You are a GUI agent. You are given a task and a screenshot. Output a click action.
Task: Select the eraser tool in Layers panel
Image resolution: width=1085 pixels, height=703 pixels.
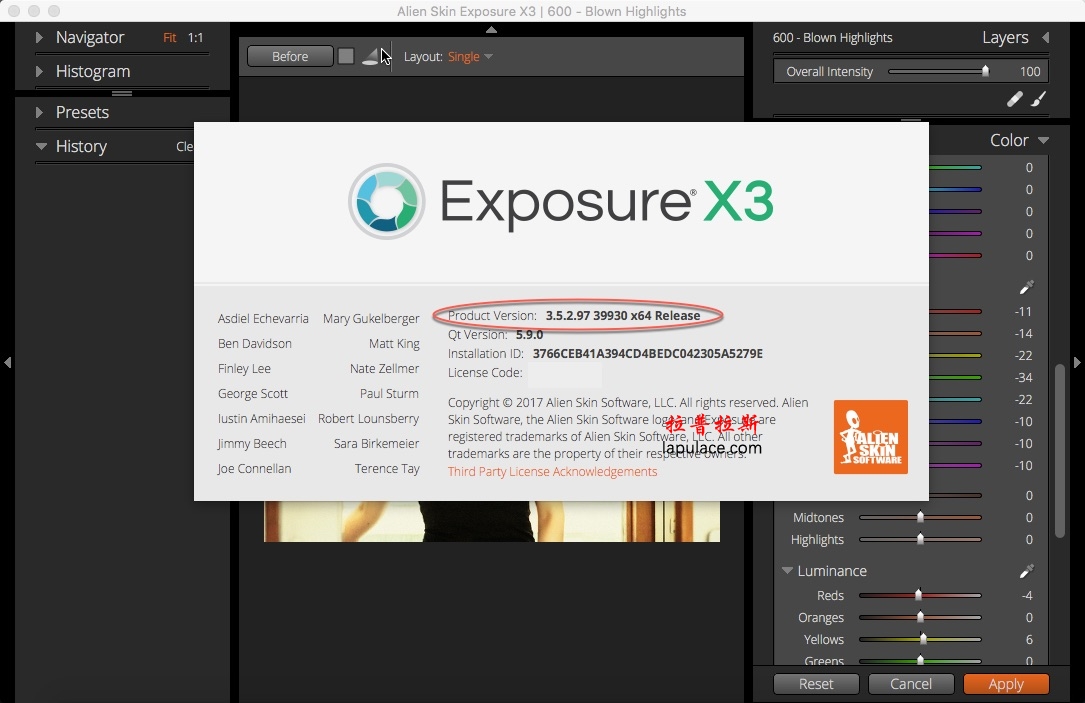click(x=1014, y=100)
